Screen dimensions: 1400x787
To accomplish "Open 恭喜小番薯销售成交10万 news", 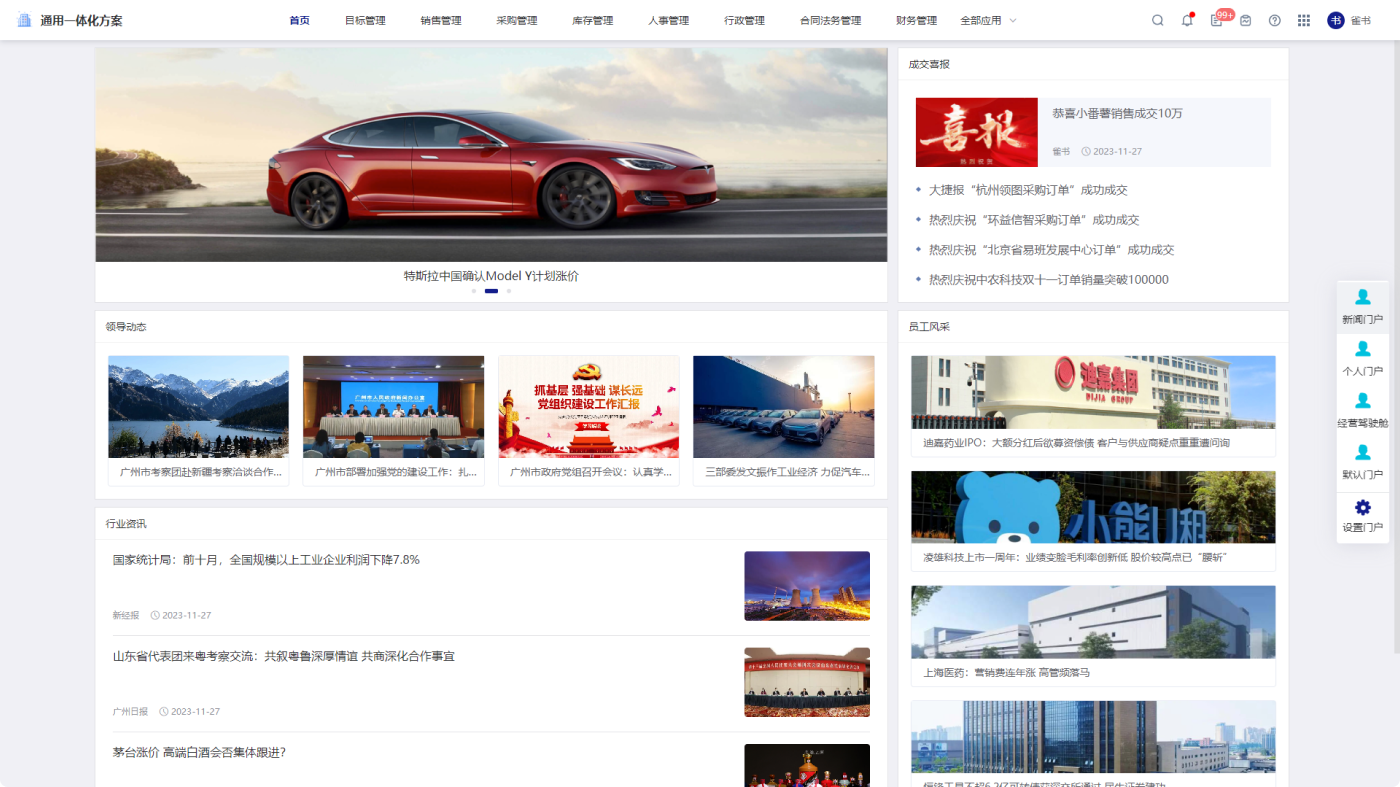I will click(1117, 113).
